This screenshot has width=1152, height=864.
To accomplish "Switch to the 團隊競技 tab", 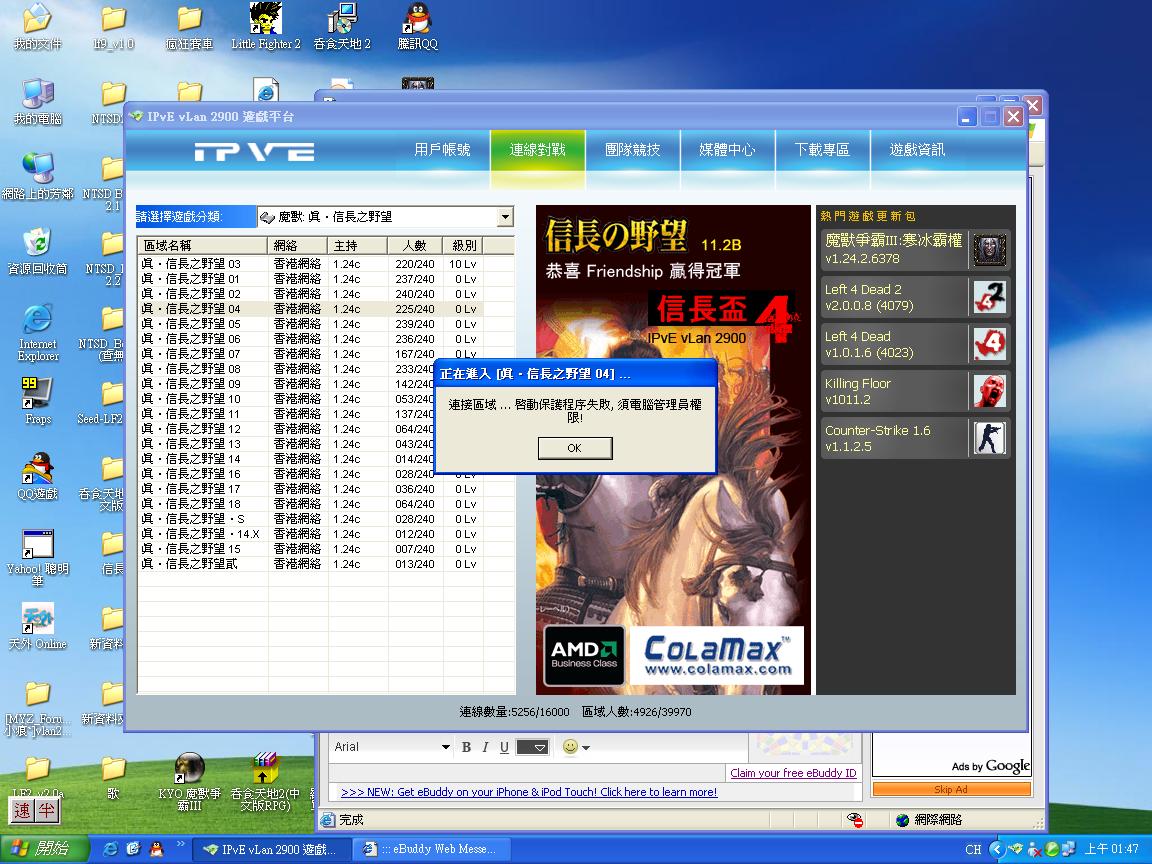I will (632, 150).
